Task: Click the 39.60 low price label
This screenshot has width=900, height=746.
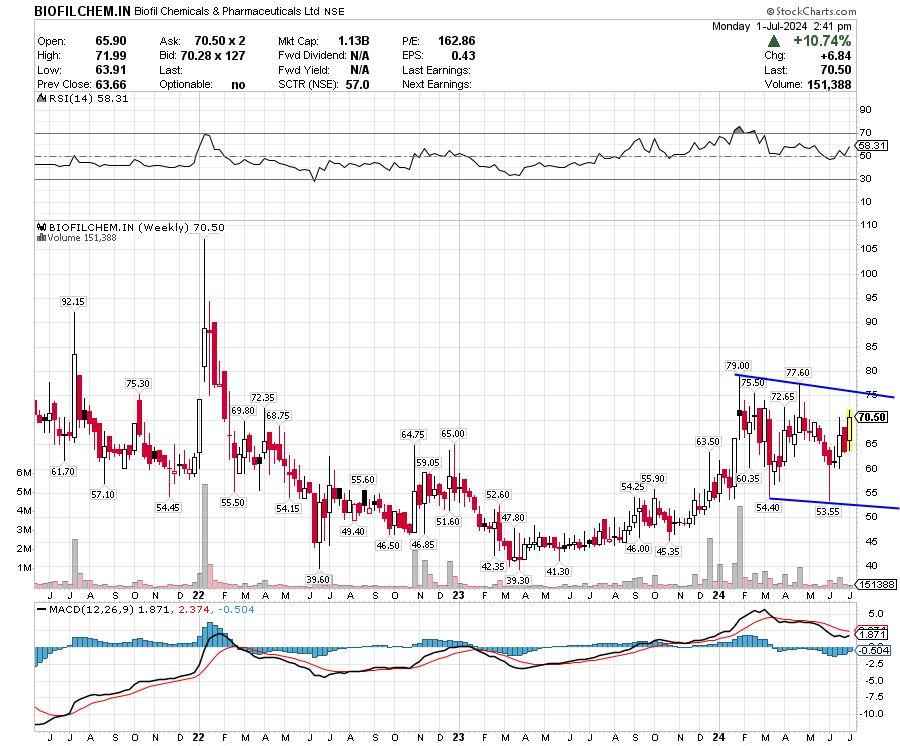Action: pyautogui.click(x=318, y=579)
